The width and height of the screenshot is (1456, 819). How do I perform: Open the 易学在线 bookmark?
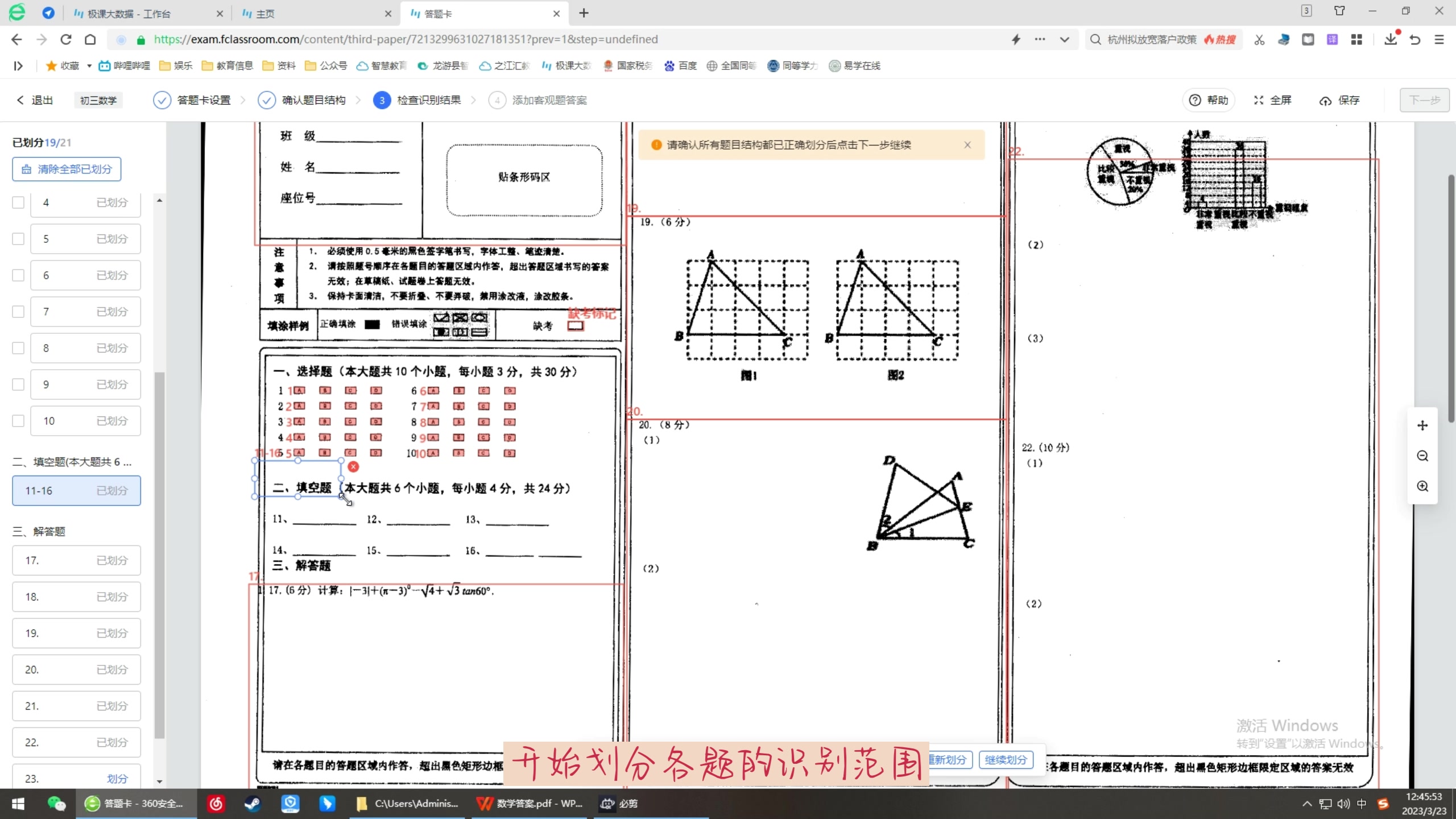point(855,66)
